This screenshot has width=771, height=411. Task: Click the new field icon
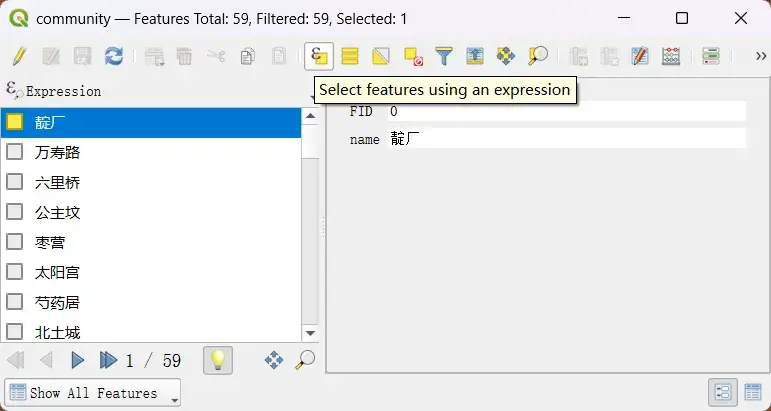coord(578,56)
